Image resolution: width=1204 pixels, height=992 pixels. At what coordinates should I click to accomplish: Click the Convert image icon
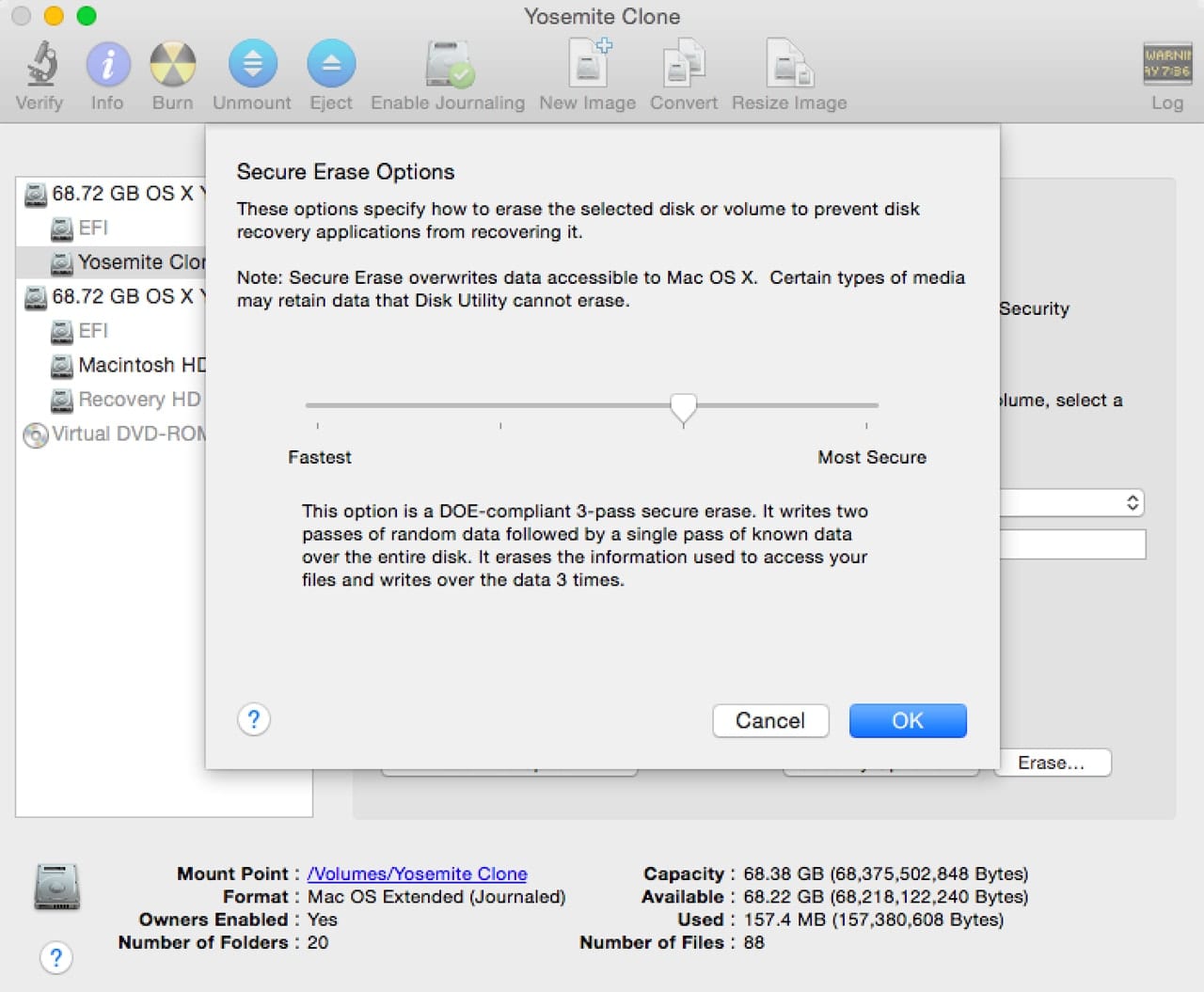(x=684, y=66)
